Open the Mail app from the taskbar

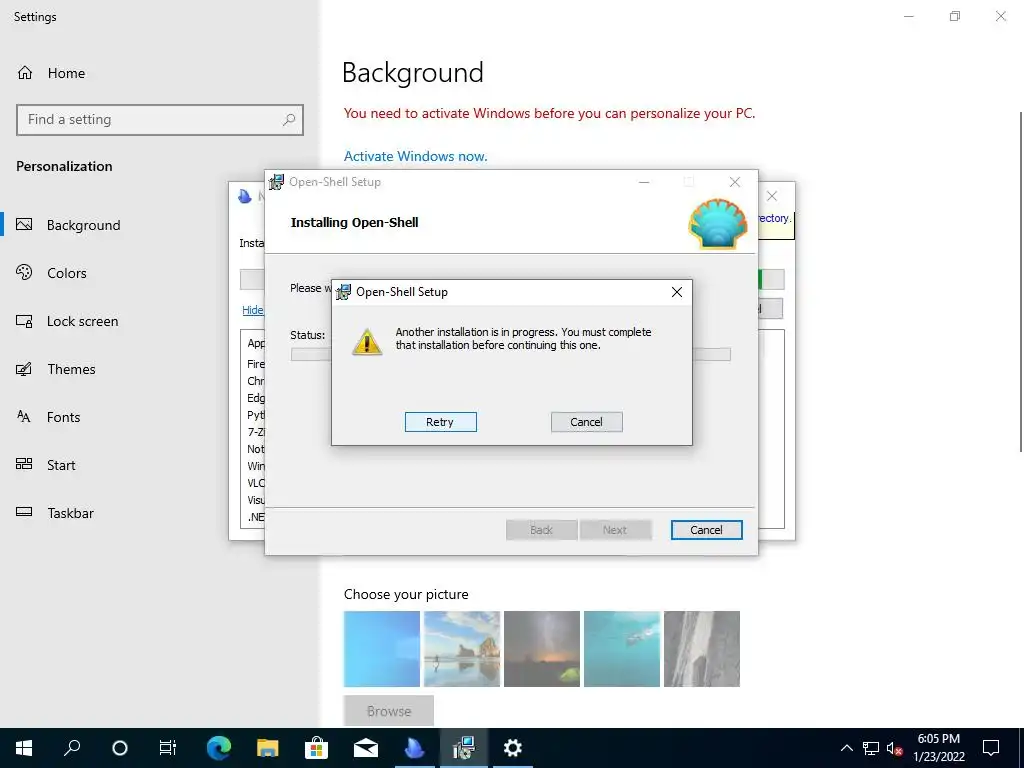coord(366,748)
